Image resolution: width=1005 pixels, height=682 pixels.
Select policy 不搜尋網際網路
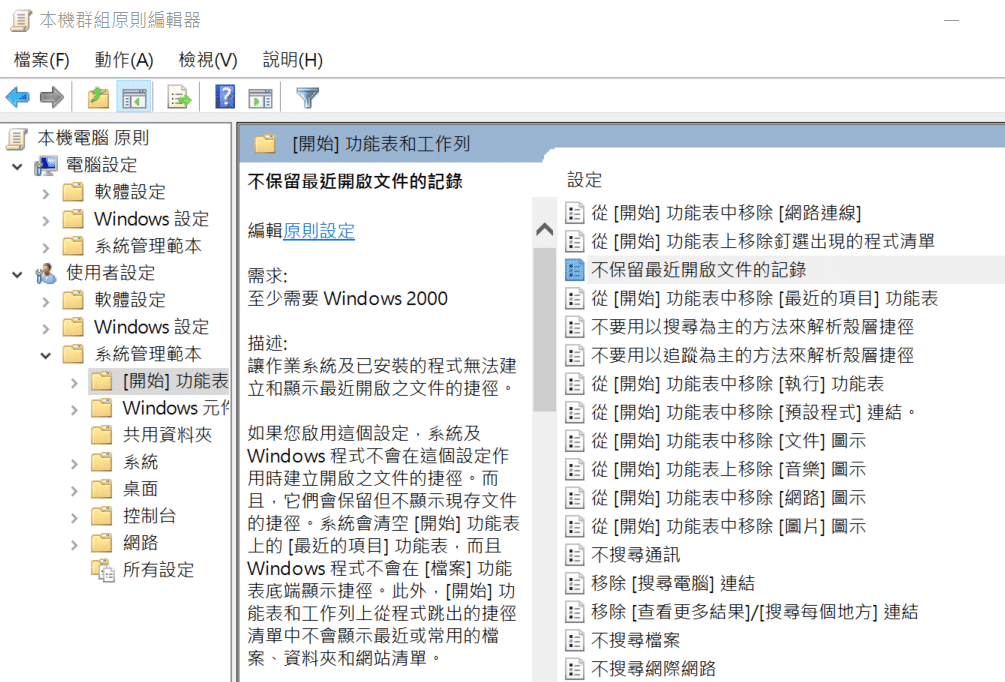pyautogui.click(x=653, y=669)
